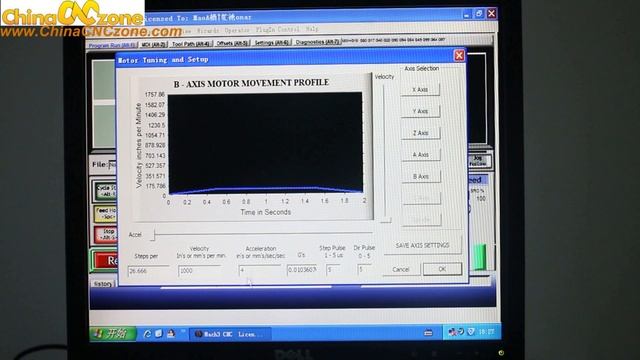
Task: Click SAVE AXIS SETTINGS button
Action: (x=422, y=245)
